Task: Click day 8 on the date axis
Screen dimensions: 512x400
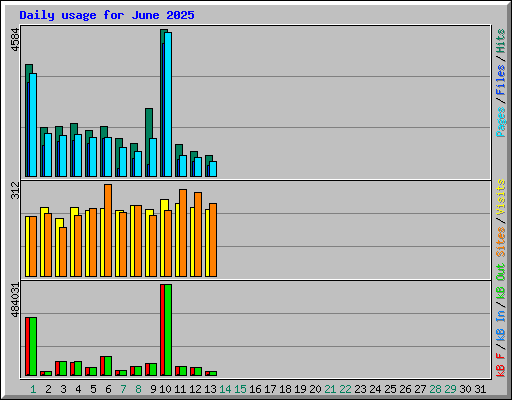Action: coord(138,389)
